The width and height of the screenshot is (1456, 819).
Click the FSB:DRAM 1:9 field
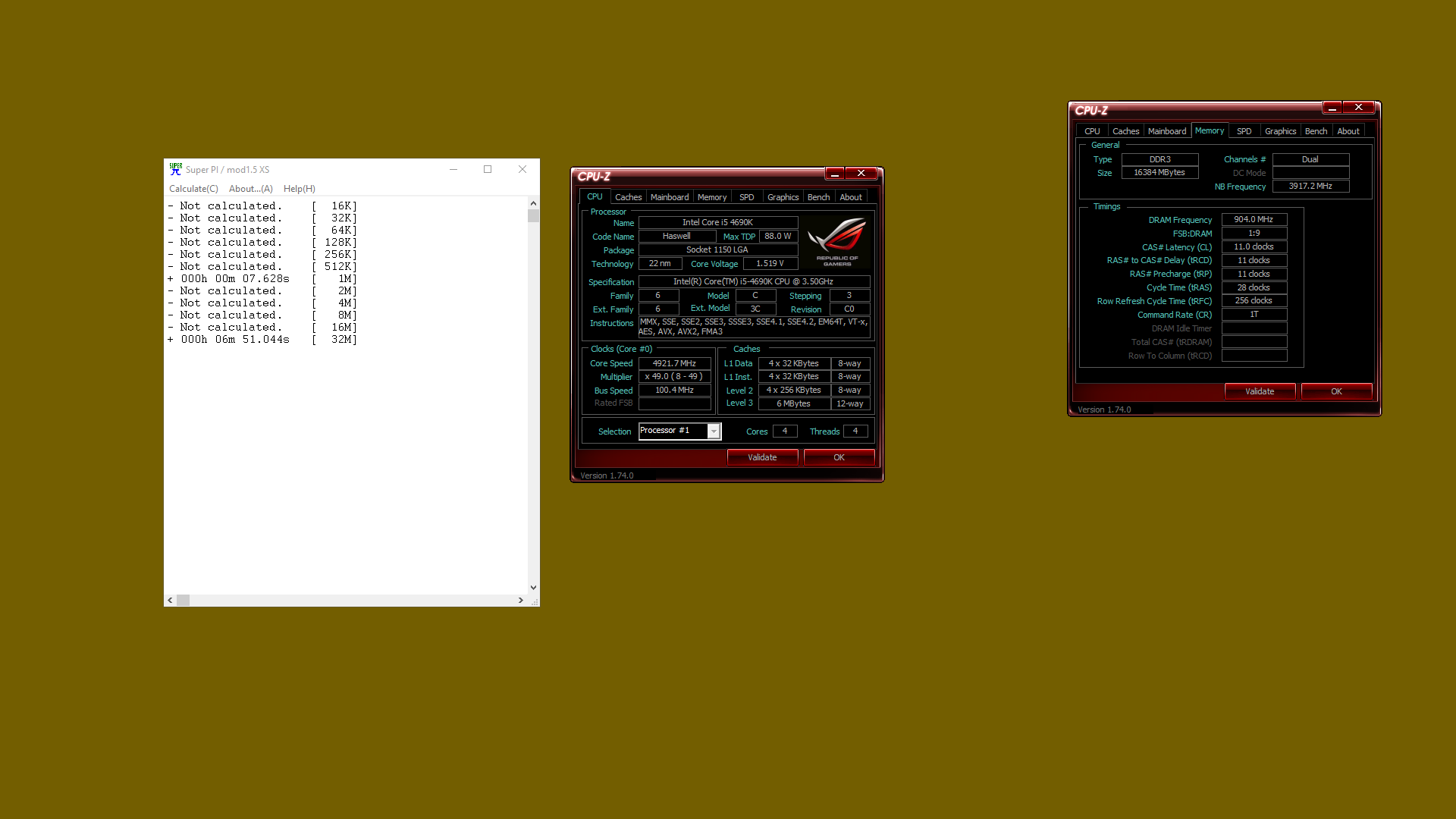tap(1254, 234)
